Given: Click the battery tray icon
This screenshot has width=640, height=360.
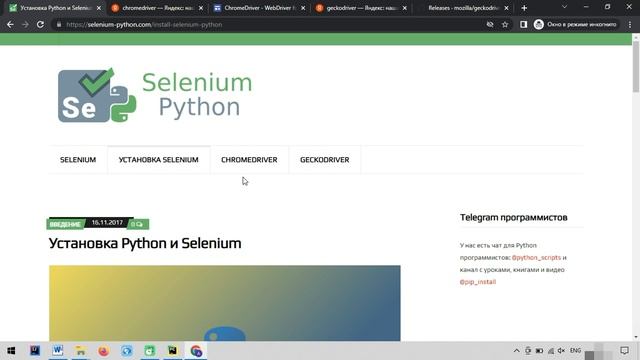Looking at the screenshot, I should (539, 351).
